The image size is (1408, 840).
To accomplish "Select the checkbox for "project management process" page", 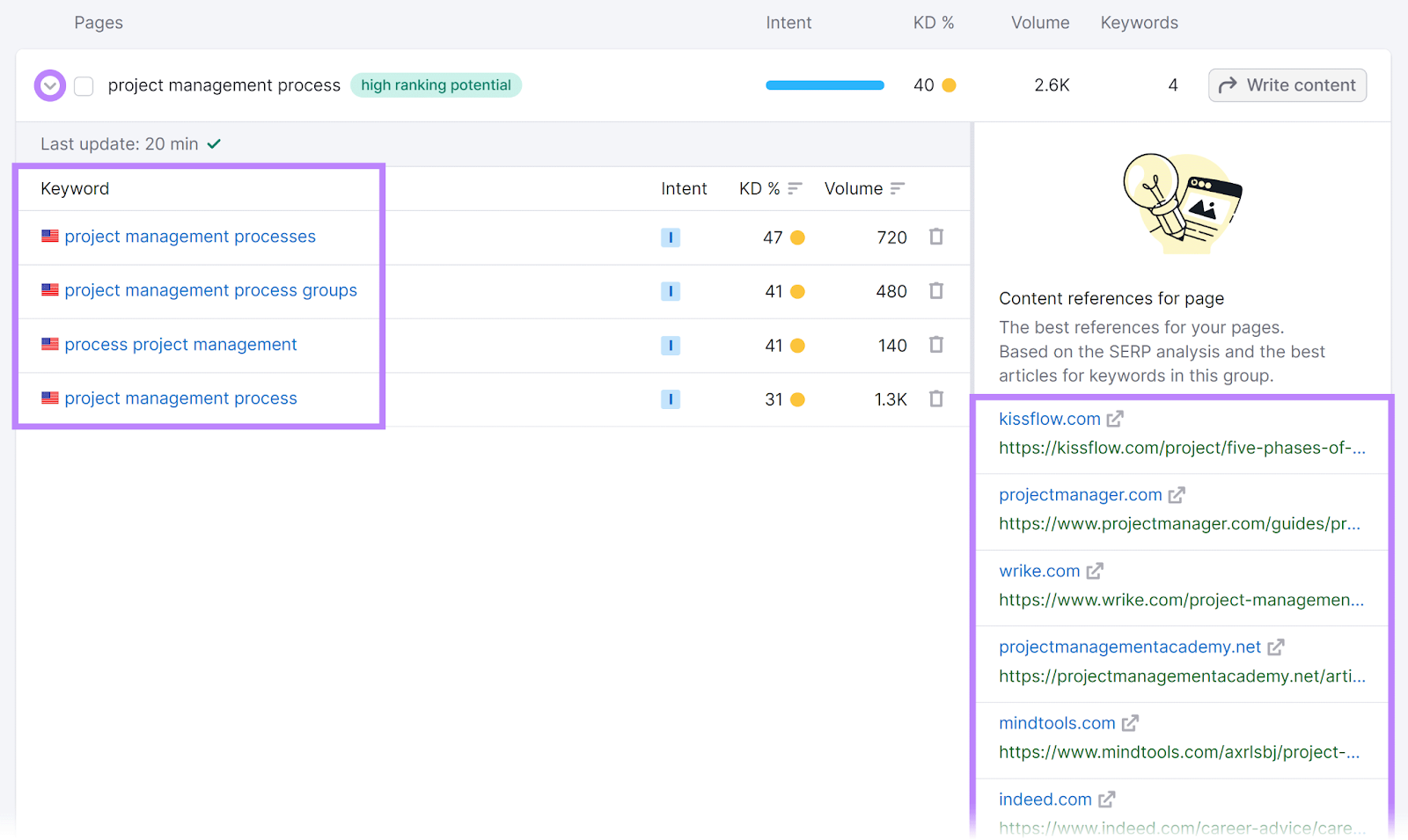I will pos(83,85).
